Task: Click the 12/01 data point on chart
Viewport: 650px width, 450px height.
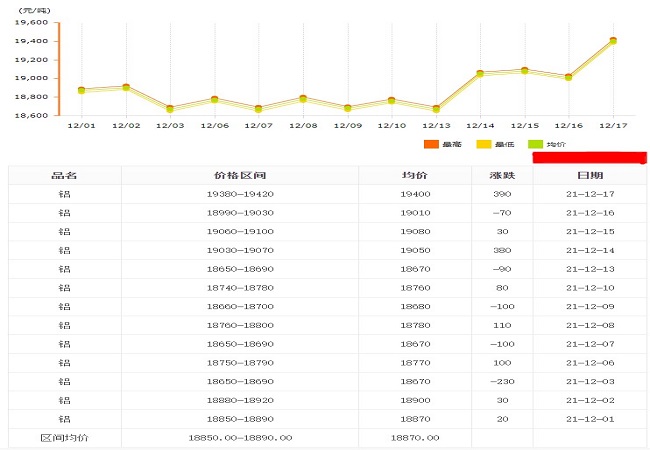Action: (x=81, y=90)
